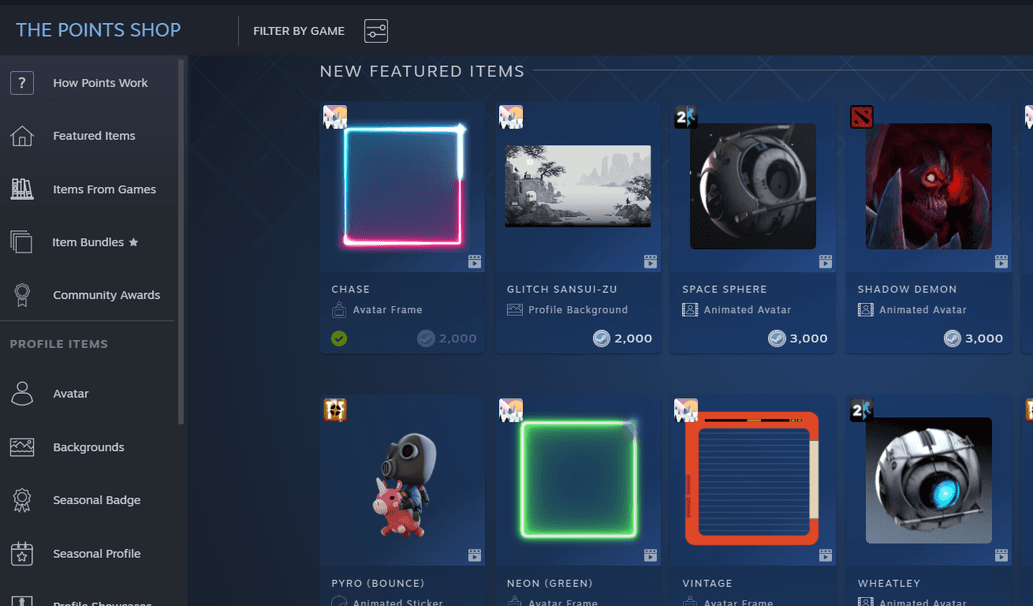This screenshot has width=1033, height=606.
Task: Open the Filter By Game settings icon
Action: (376, 31)
